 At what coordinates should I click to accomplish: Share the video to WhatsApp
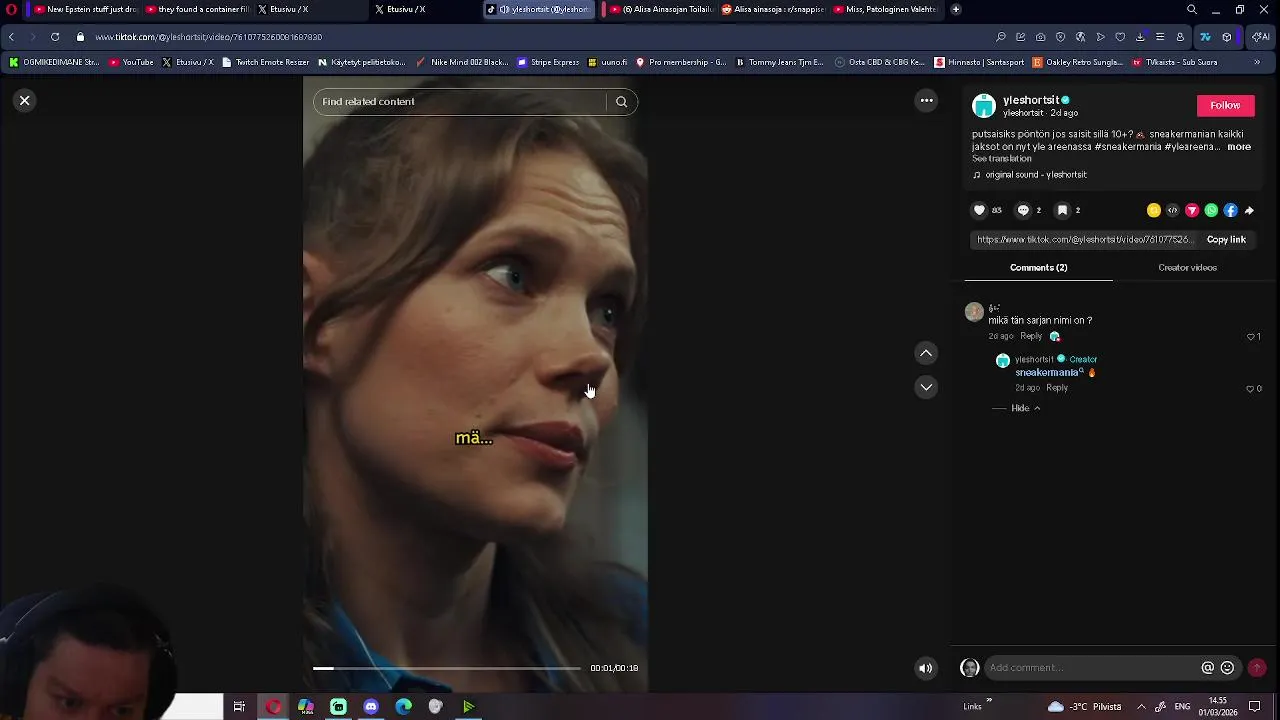point(1211,210)
